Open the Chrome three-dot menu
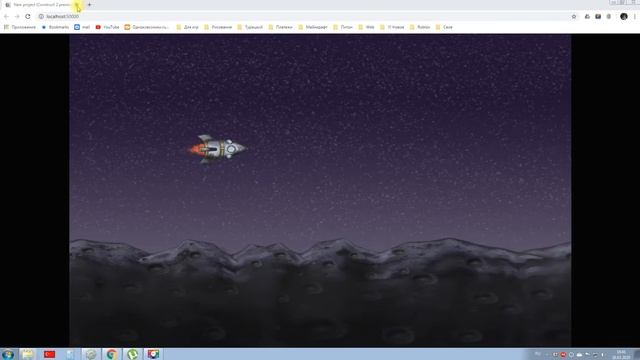 pyautogui.click(x=635, y=16)
